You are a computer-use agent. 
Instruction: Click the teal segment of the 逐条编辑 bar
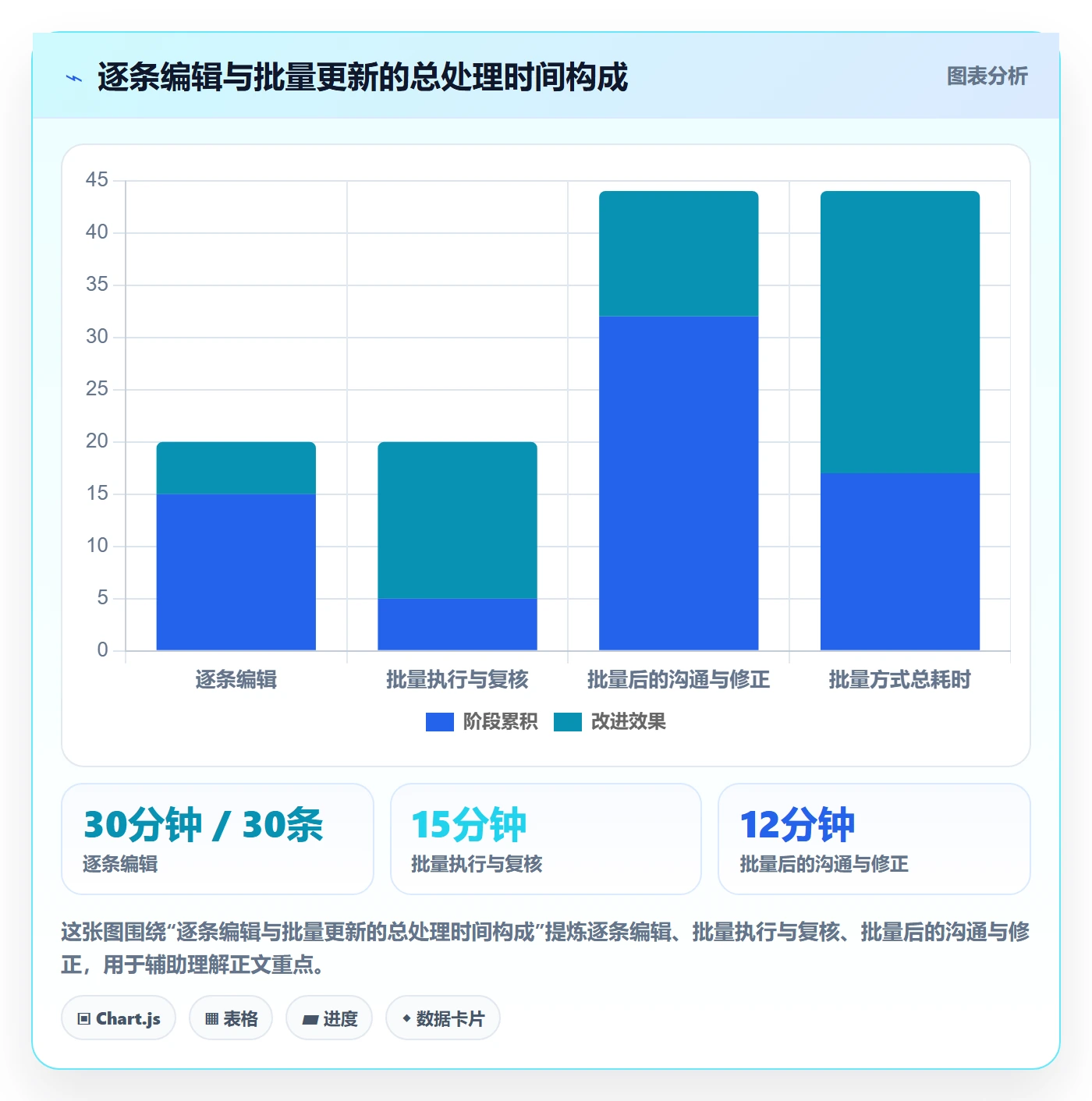coord(236,468)
